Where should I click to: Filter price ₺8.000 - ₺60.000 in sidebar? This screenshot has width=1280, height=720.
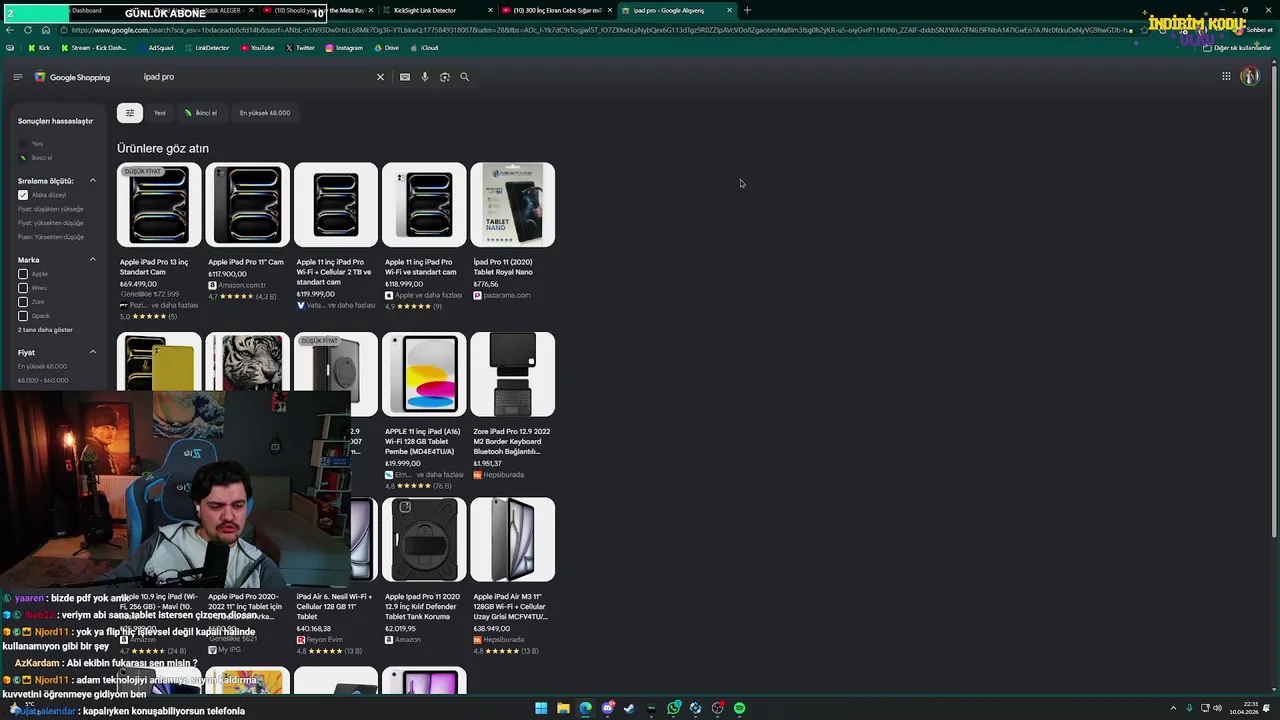[43, 380]
